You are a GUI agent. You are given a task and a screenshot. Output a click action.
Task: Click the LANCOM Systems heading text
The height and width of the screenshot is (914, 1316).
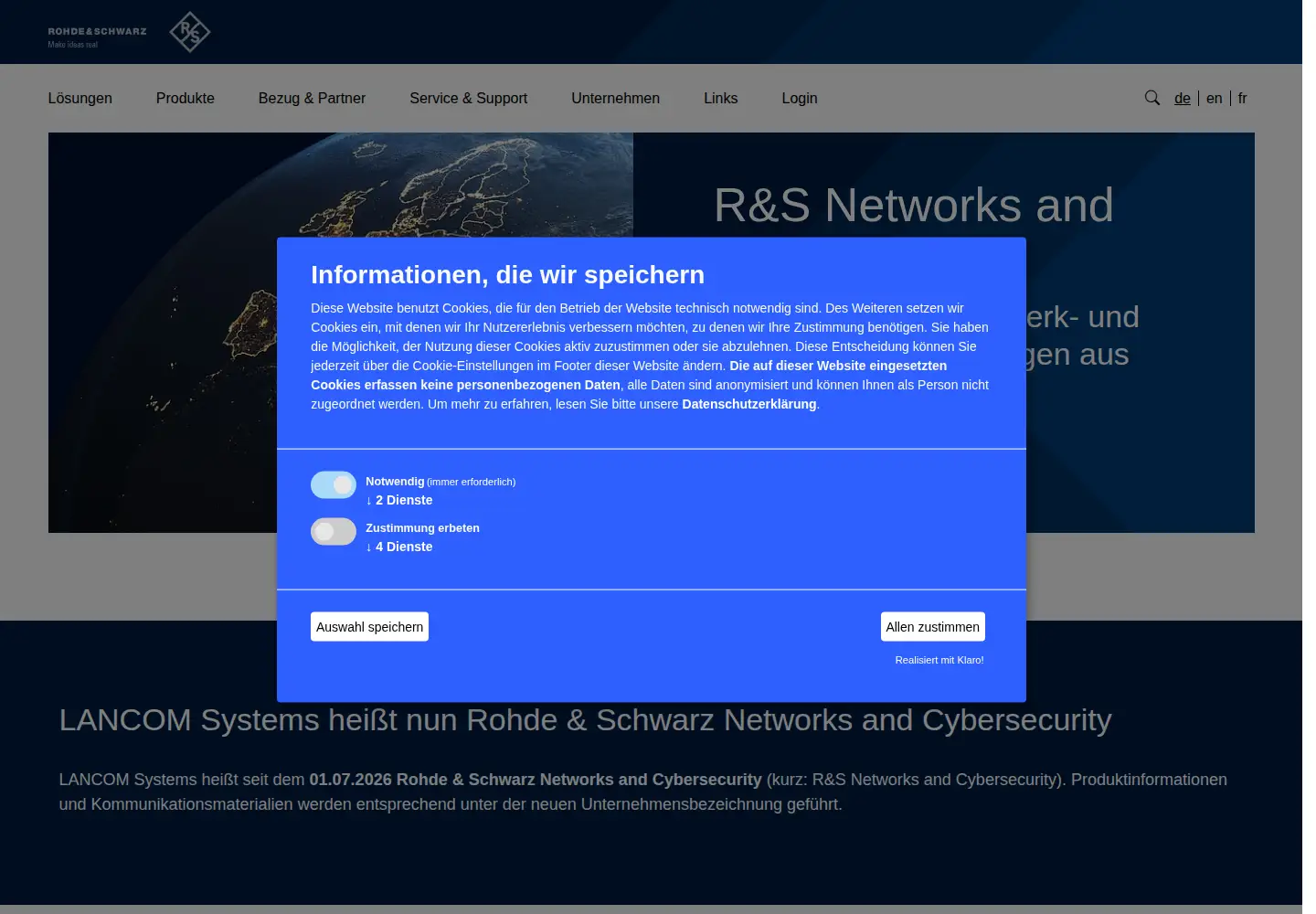[x=586, y=720]
